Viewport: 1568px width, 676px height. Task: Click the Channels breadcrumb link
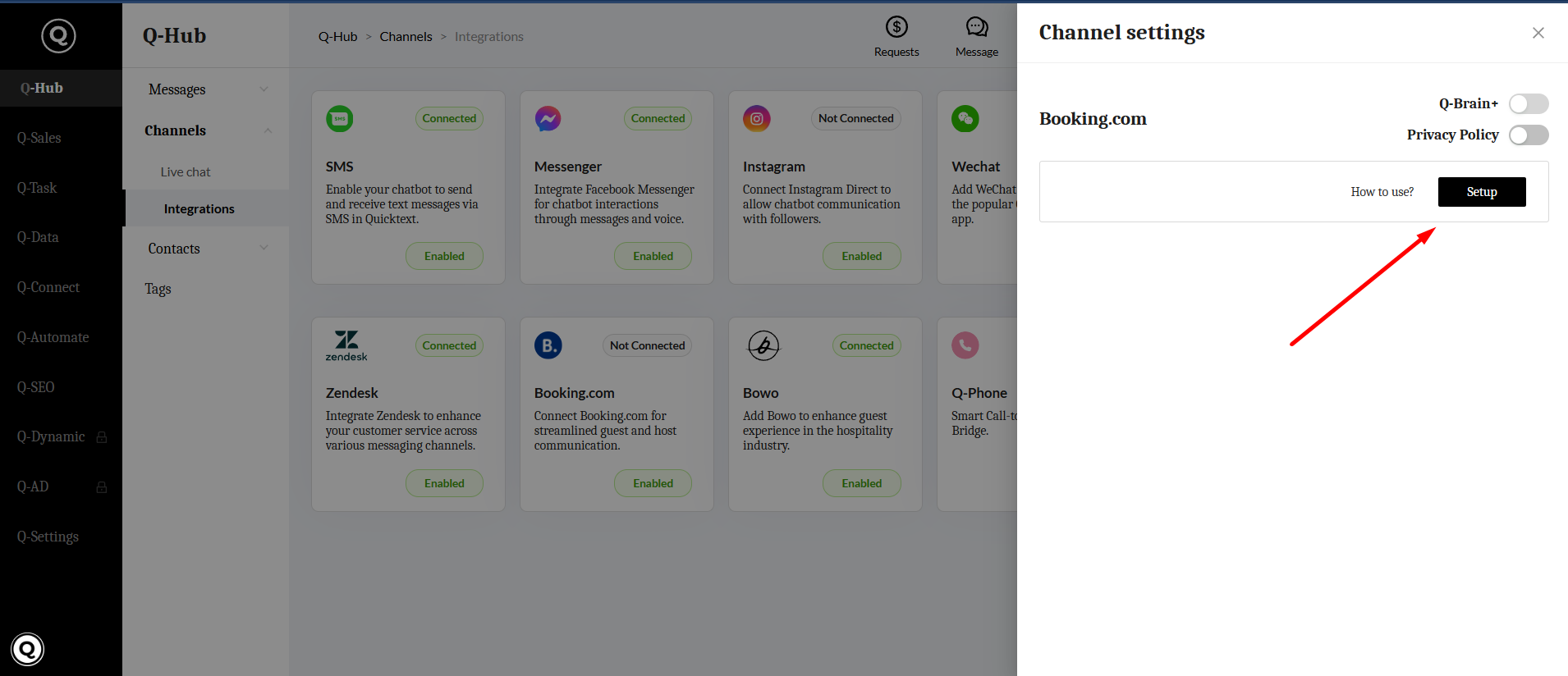coord(406,37)
